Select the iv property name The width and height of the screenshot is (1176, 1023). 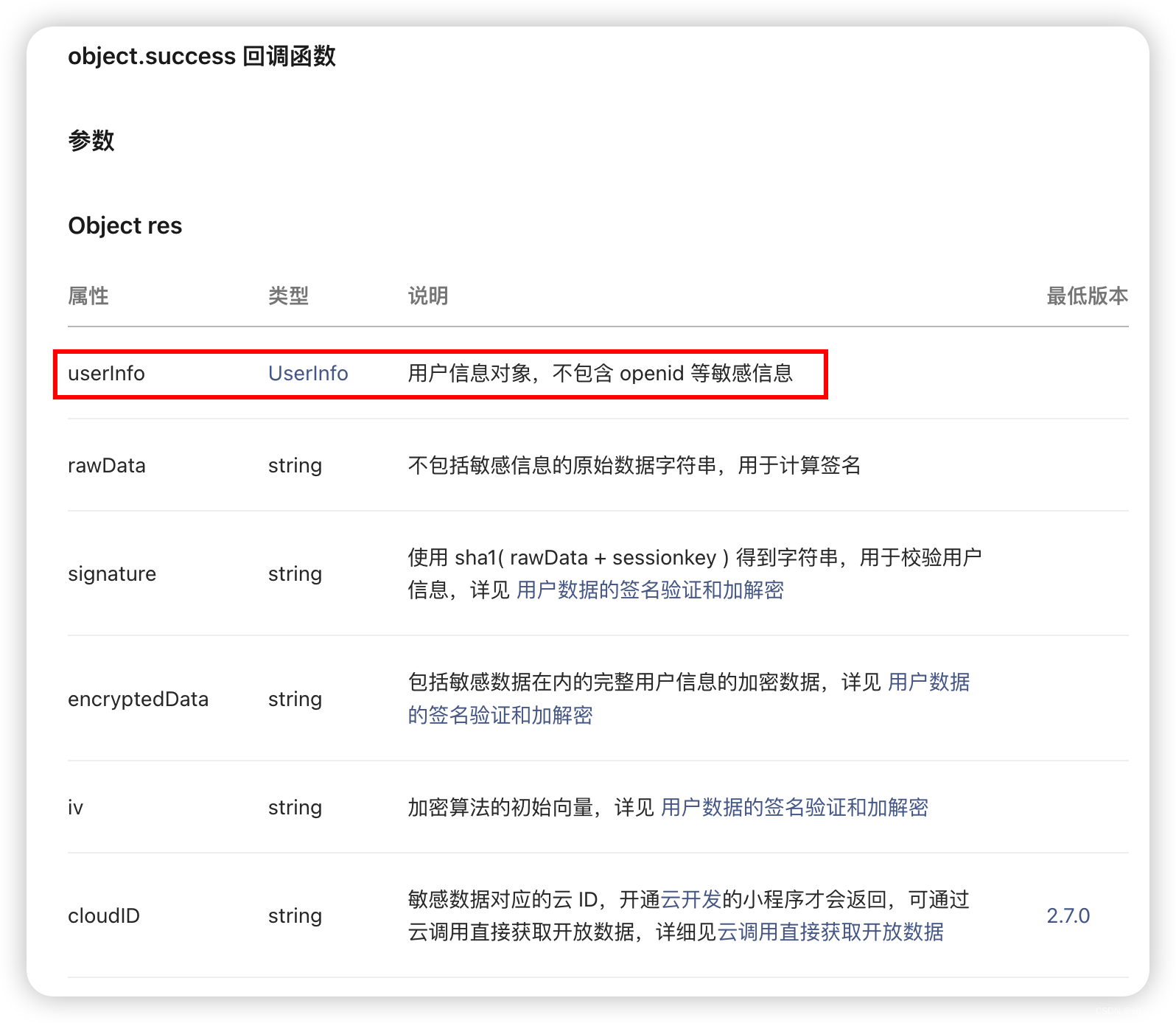[x=75, y=808]
